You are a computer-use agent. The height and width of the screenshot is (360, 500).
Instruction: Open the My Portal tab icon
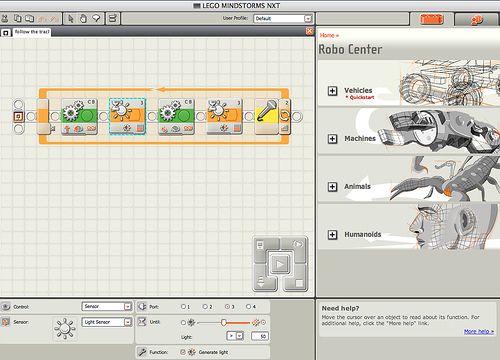(x=477, y=20)
